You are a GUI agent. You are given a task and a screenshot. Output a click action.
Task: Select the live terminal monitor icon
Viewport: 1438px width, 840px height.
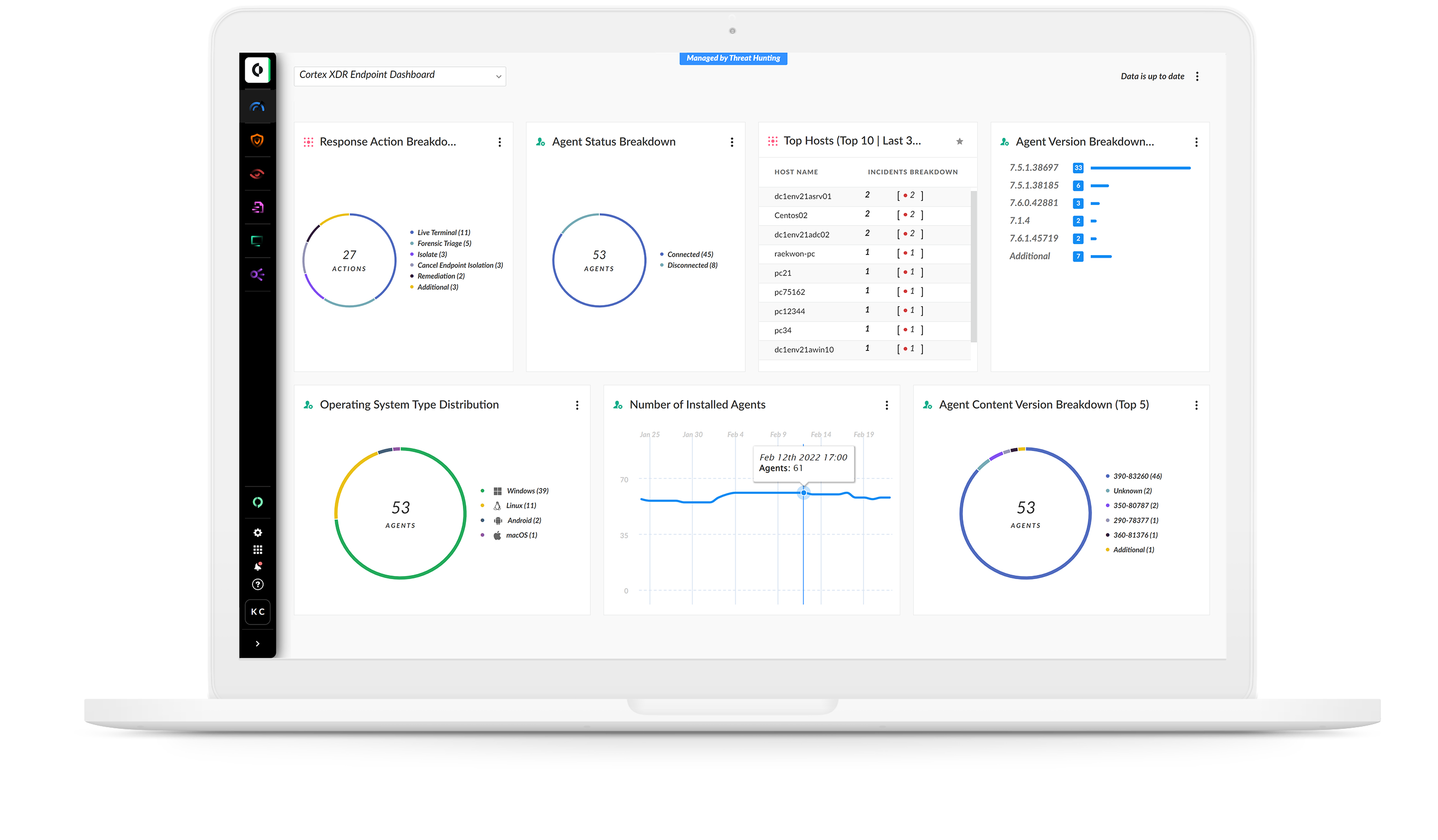click(257, 241)
